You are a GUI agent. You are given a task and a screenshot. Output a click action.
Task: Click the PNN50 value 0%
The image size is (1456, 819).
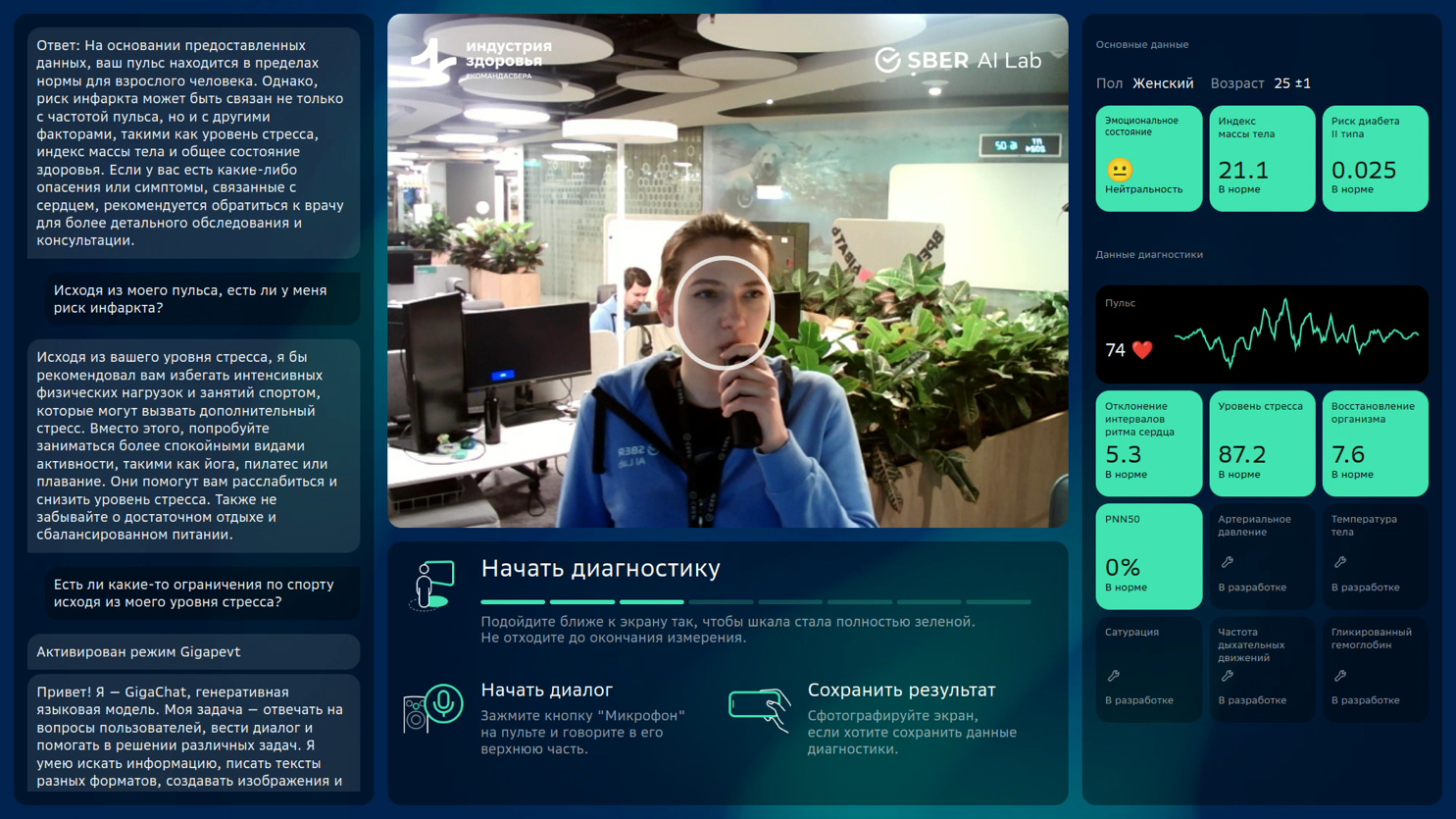(x=1123, y=567)
